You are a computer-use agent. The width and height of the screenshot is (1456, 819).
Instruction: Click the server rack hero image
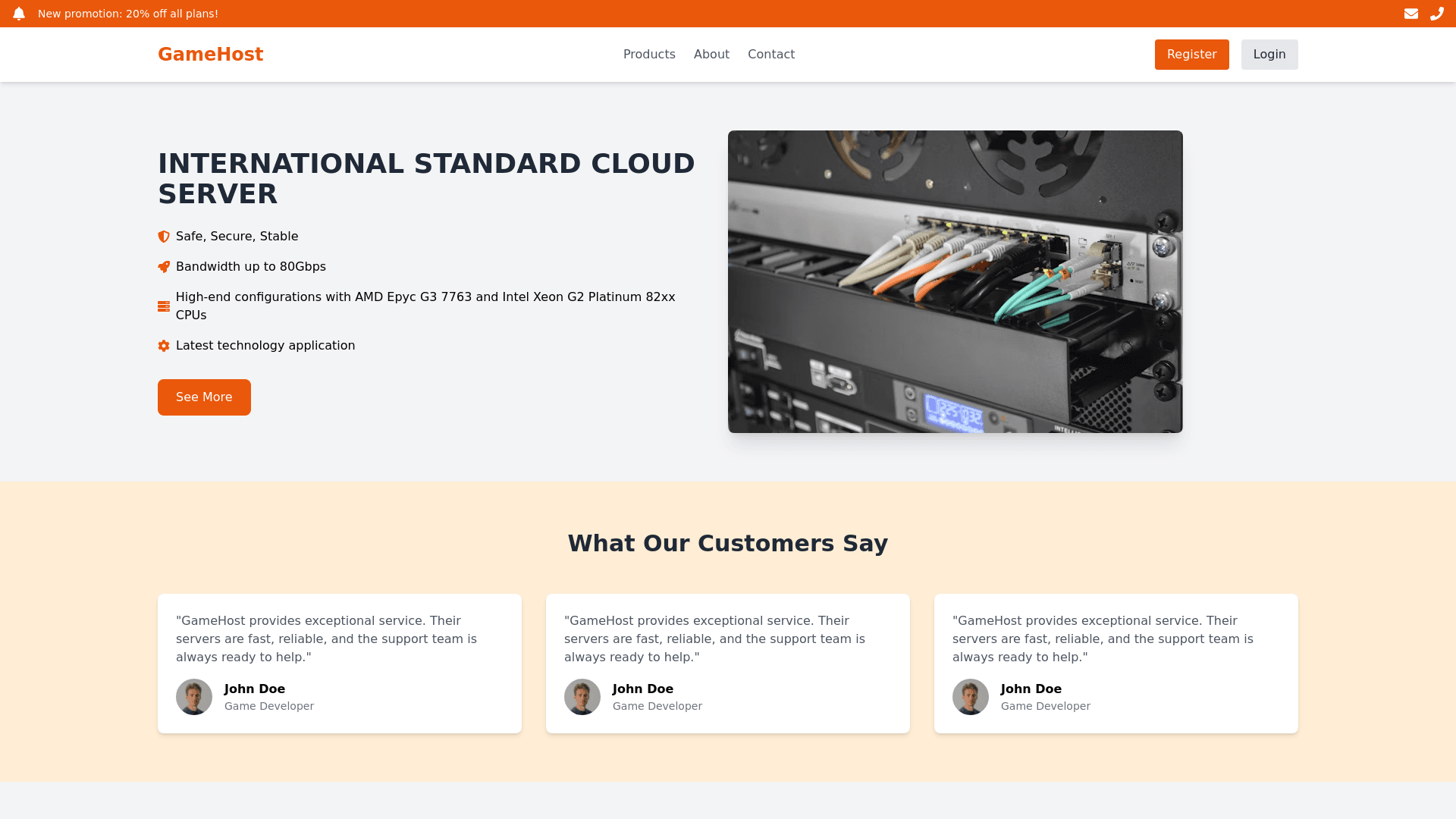tap(955, 282)
